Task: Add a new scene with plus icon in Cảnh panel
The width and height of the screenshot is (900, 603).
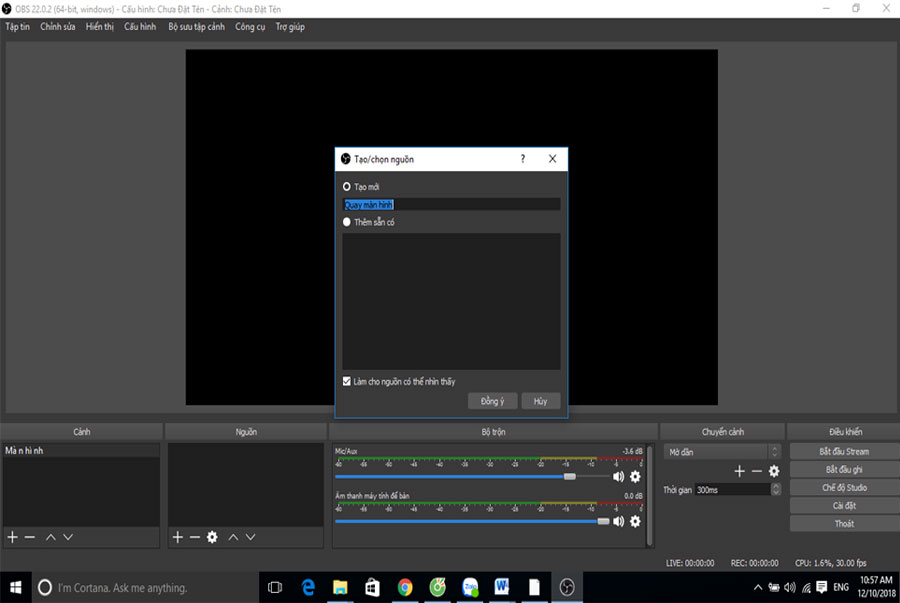Action: (x=13, y=537)
